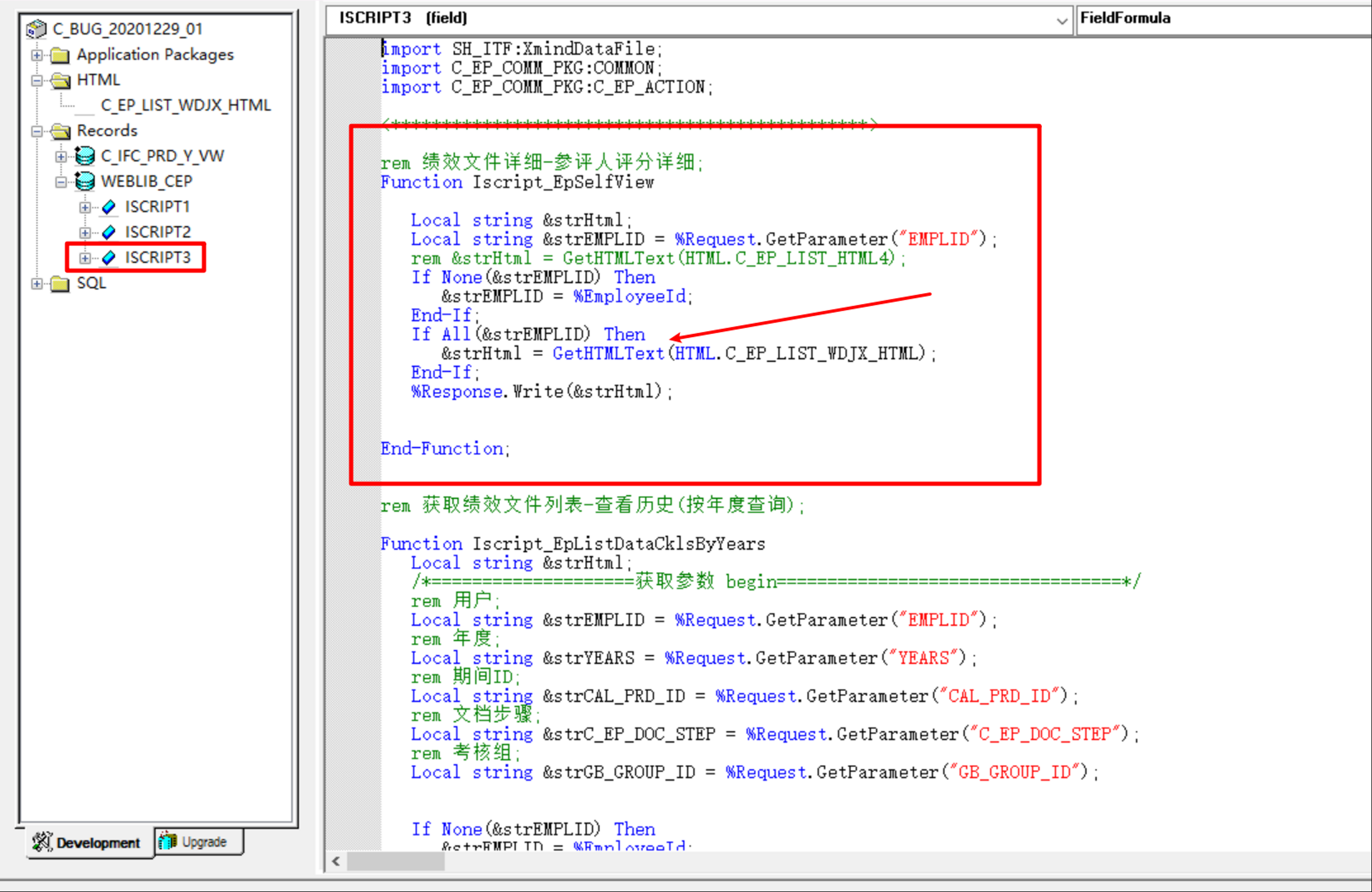1372x892 pixels.
Task: Expand the SQL folder node
Action: [37, 284]
